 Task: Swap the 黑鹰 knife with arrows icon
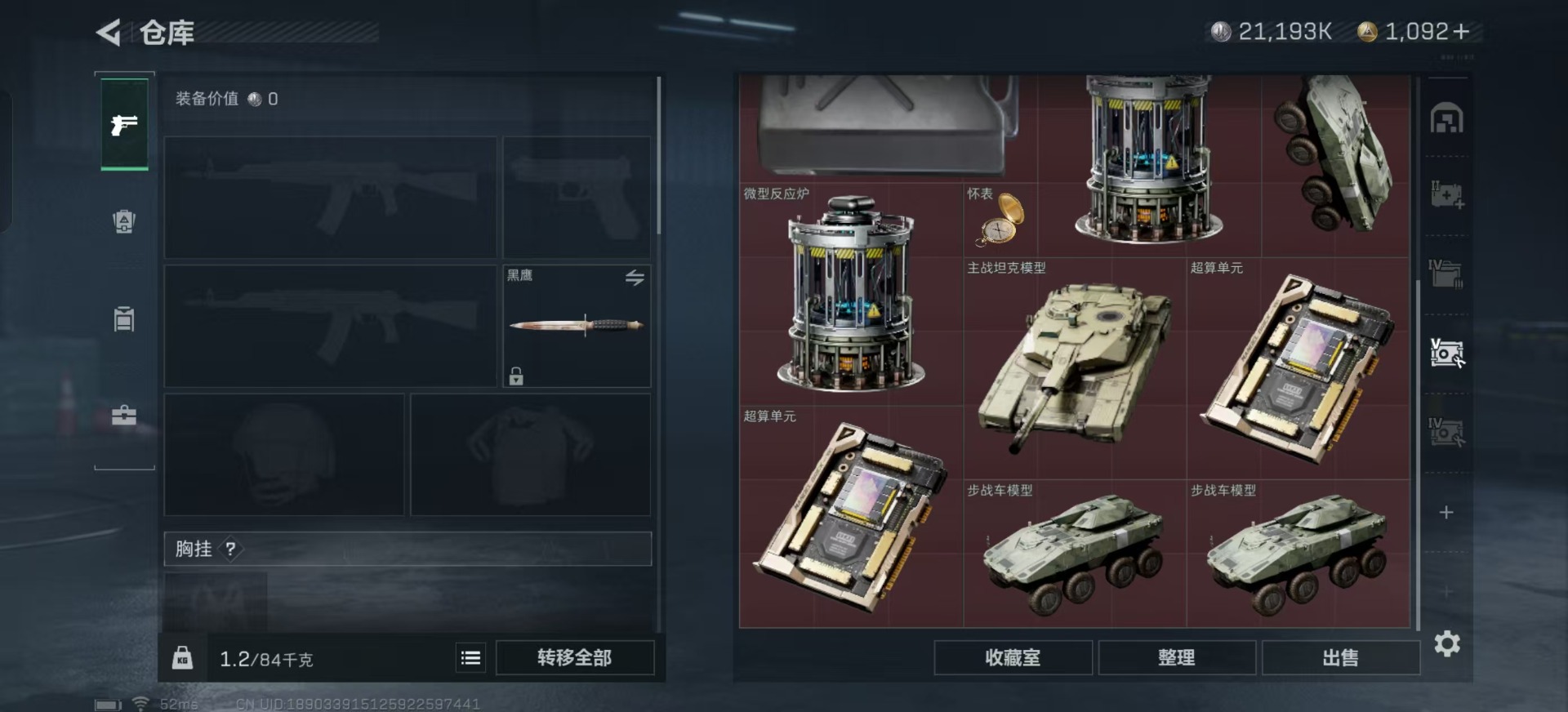[635, 278]
